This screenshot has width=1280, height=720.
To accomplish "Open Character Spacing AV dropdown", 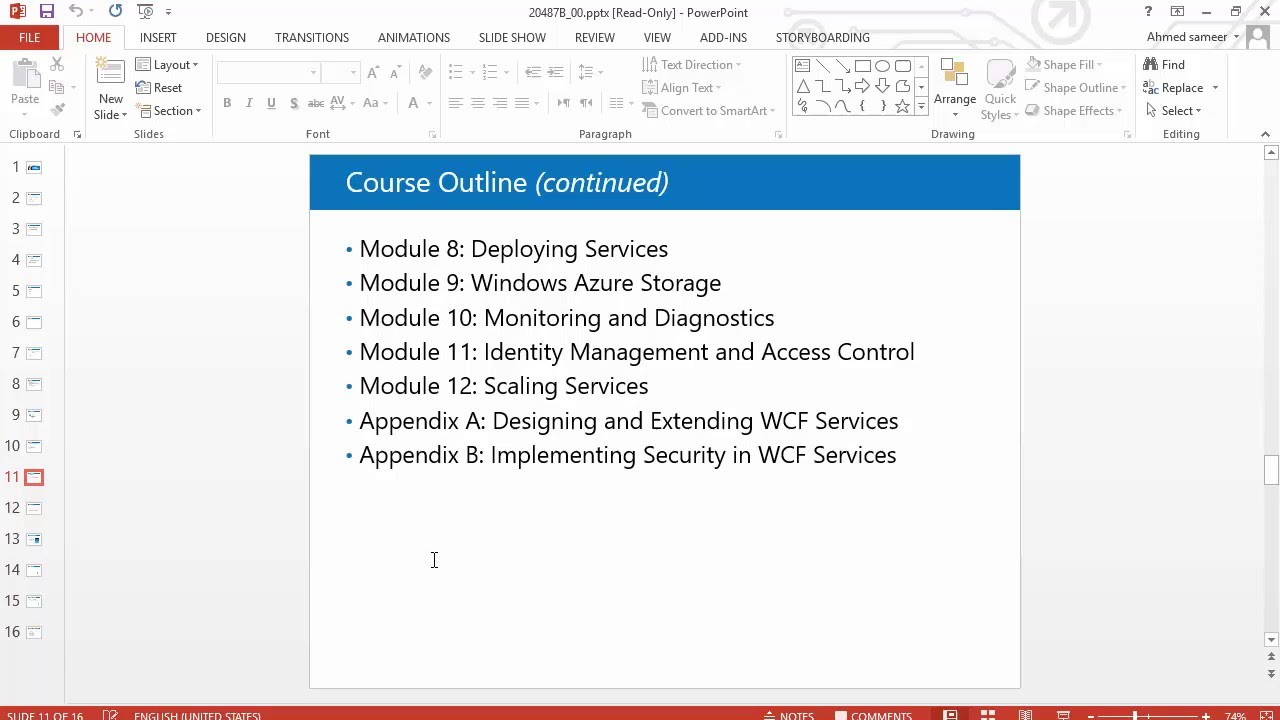I will [x=341, y=103].
